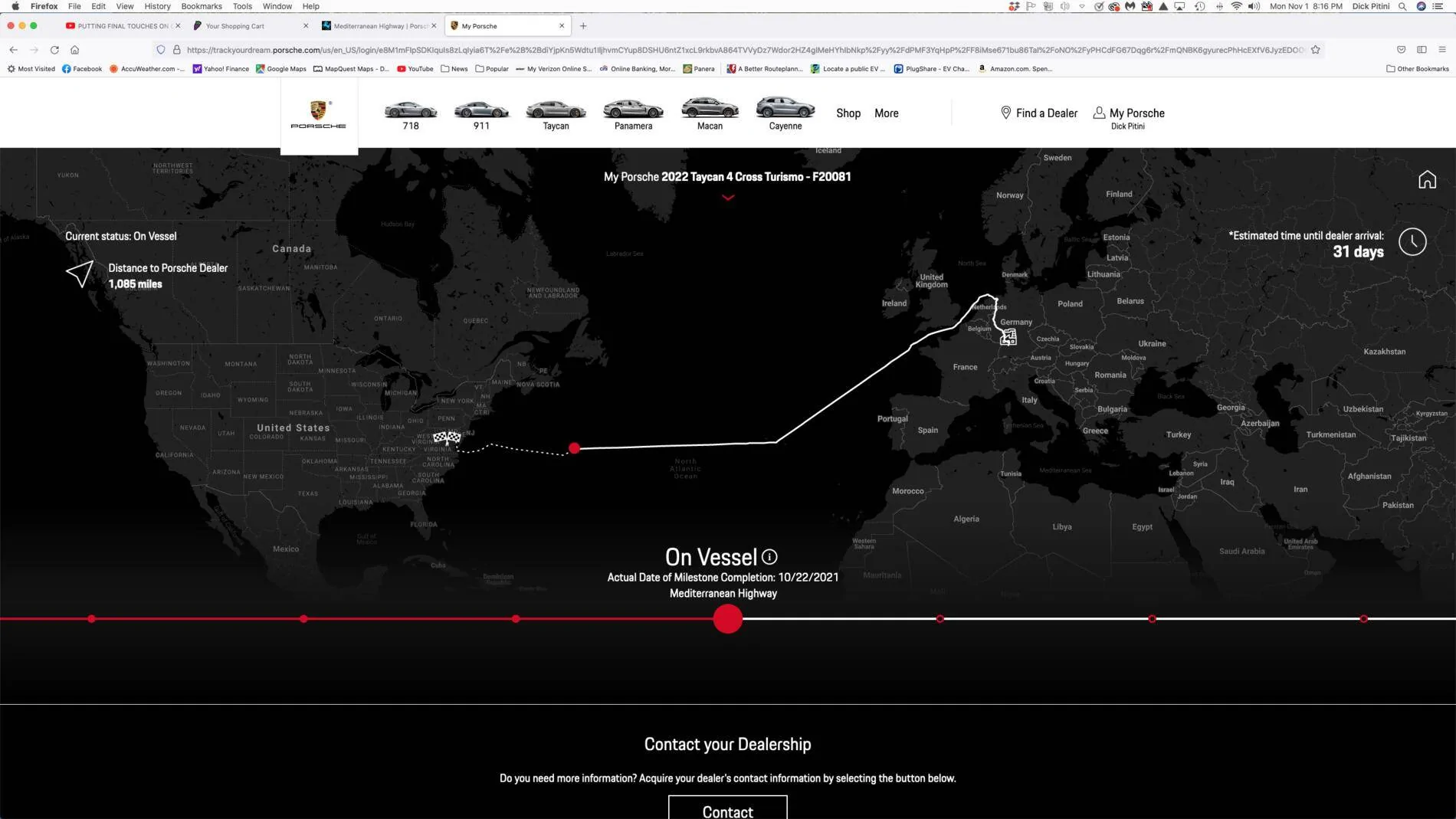
Task: Click the clock icon beside estimated arrival
Action: click(x=1412, y=242)
